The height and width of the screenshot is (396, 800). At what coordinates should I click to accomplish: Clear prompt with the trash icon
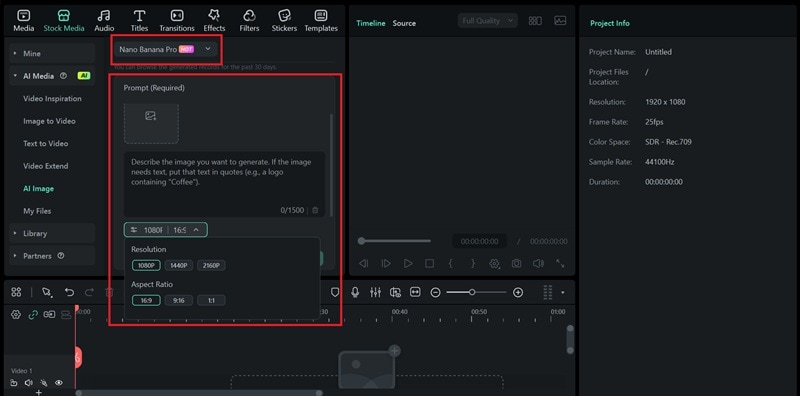(x=315, y=210)
